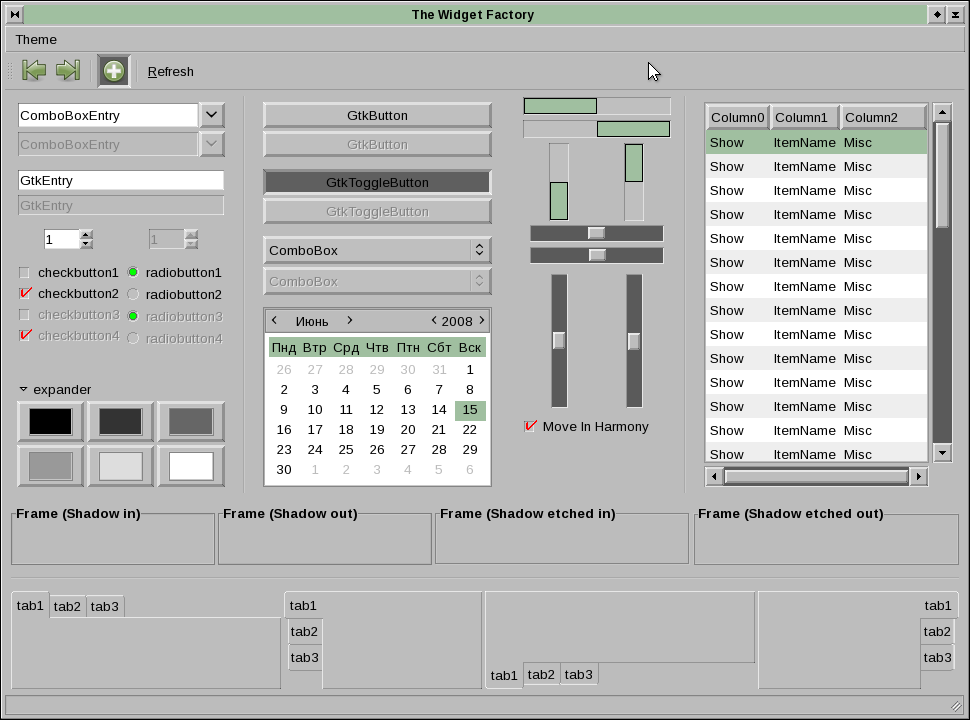Decrease the active spin button value
This screenshot has height=720, width=970.
[x=87, y=244]
